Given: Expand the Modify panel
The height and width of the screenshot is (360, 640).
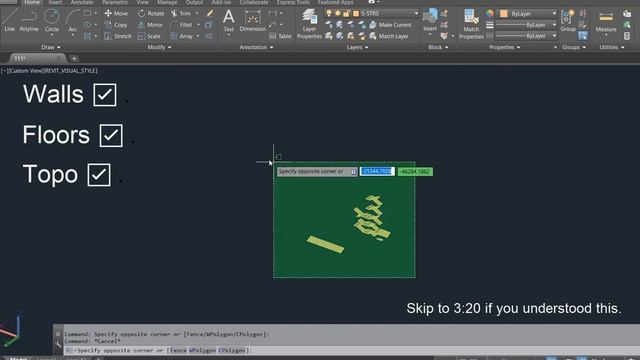Looking at the screenshot, I should (159, 47).
